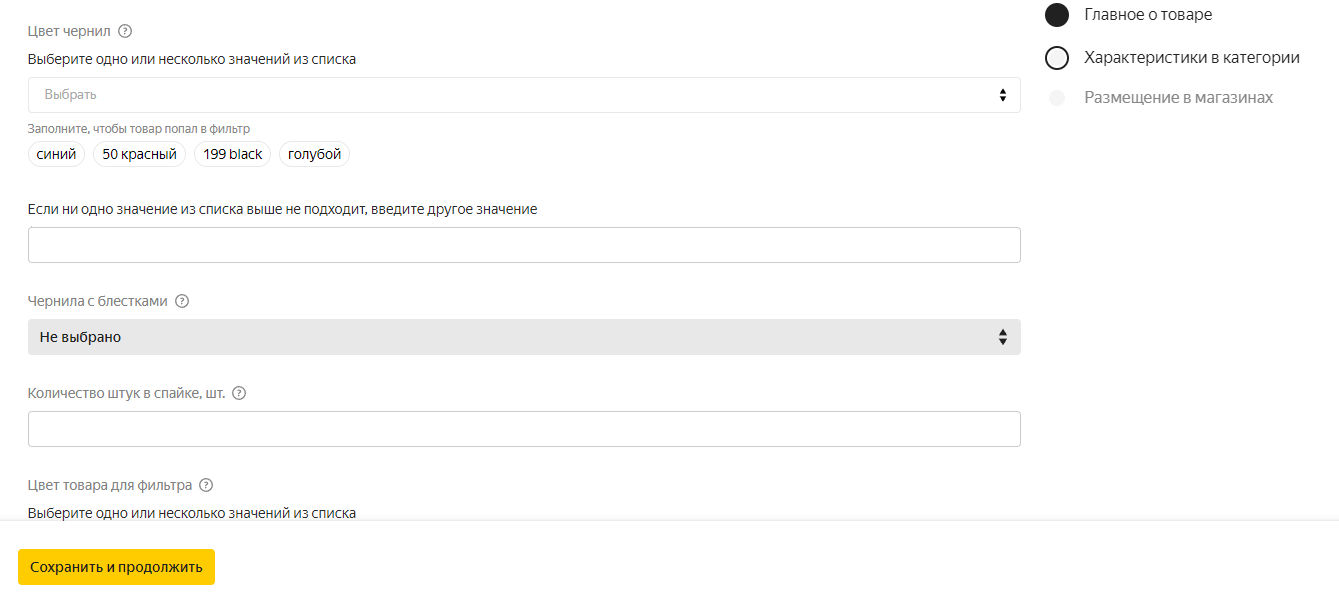Select the голубой suggestion chip
Viewport: 1339px width, 593px height.
pyautogui.click(x=315, y=154)
